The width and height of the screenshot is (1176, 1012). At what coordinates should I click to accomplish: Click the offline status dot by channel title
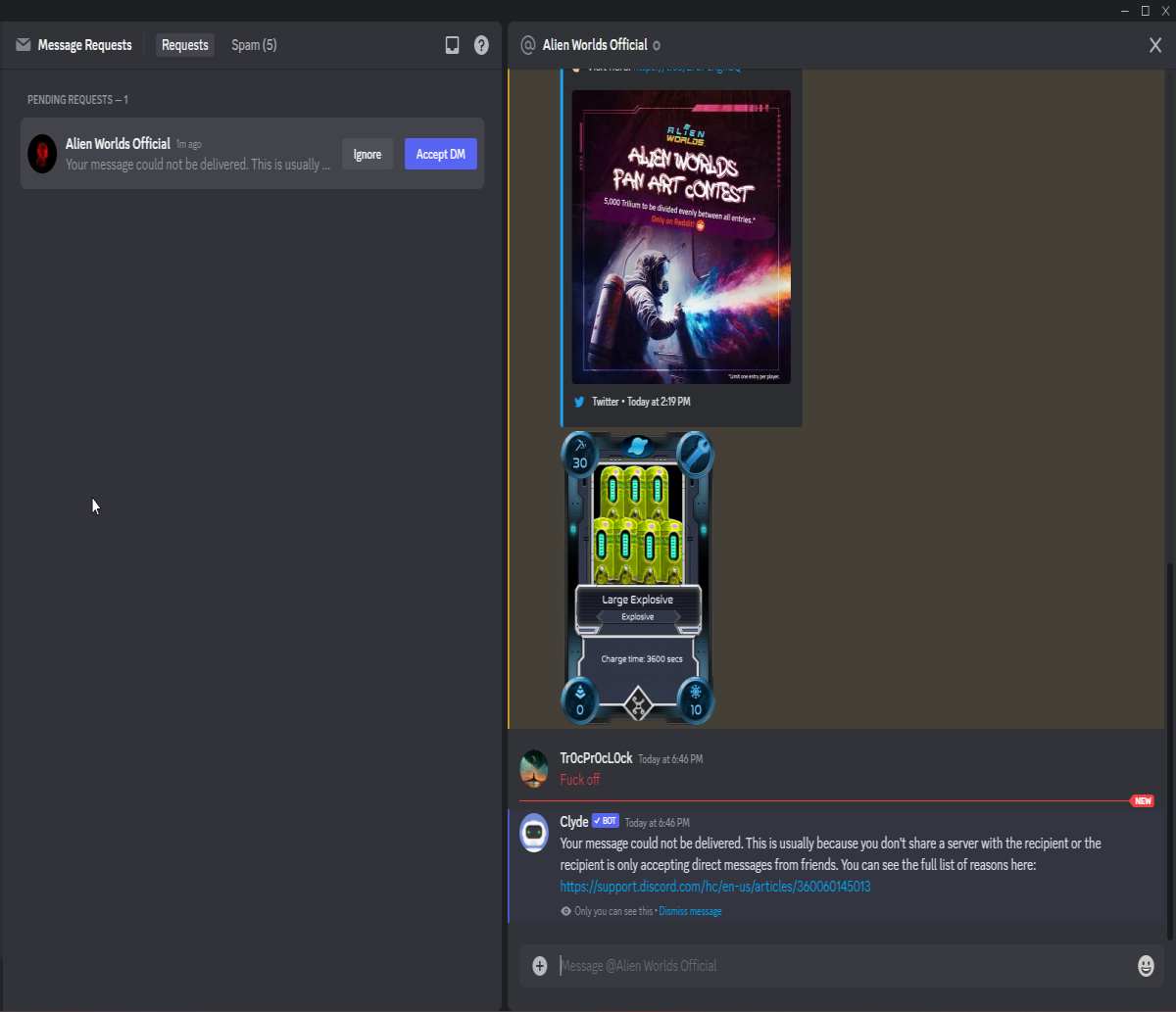[657, 45]
